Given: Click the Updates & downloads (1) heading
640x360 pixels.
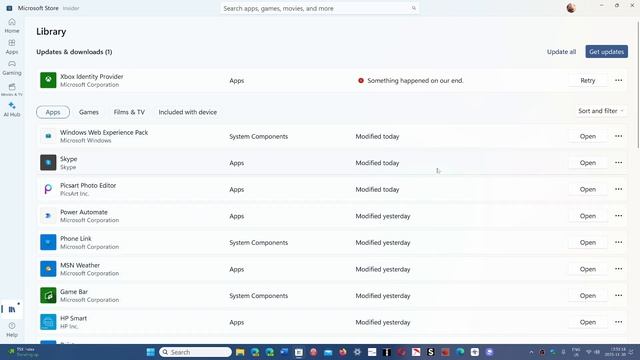Looking at the screenshot, I should click(x=74, y=52).
